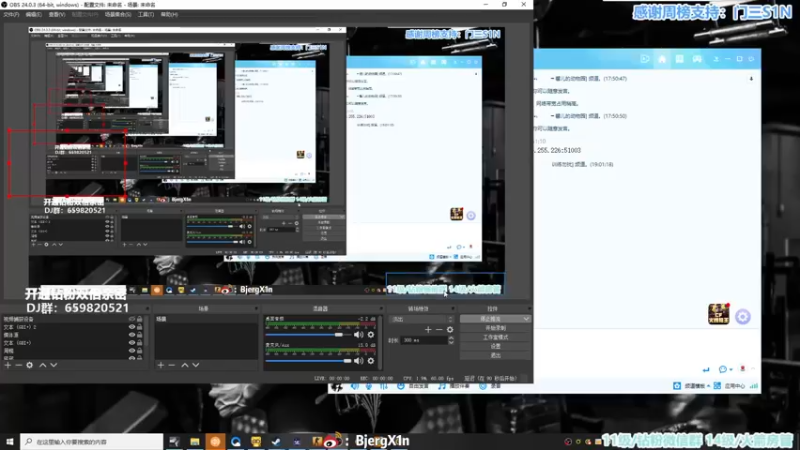Toggle lock on 媒体源 source

[139, 335]
